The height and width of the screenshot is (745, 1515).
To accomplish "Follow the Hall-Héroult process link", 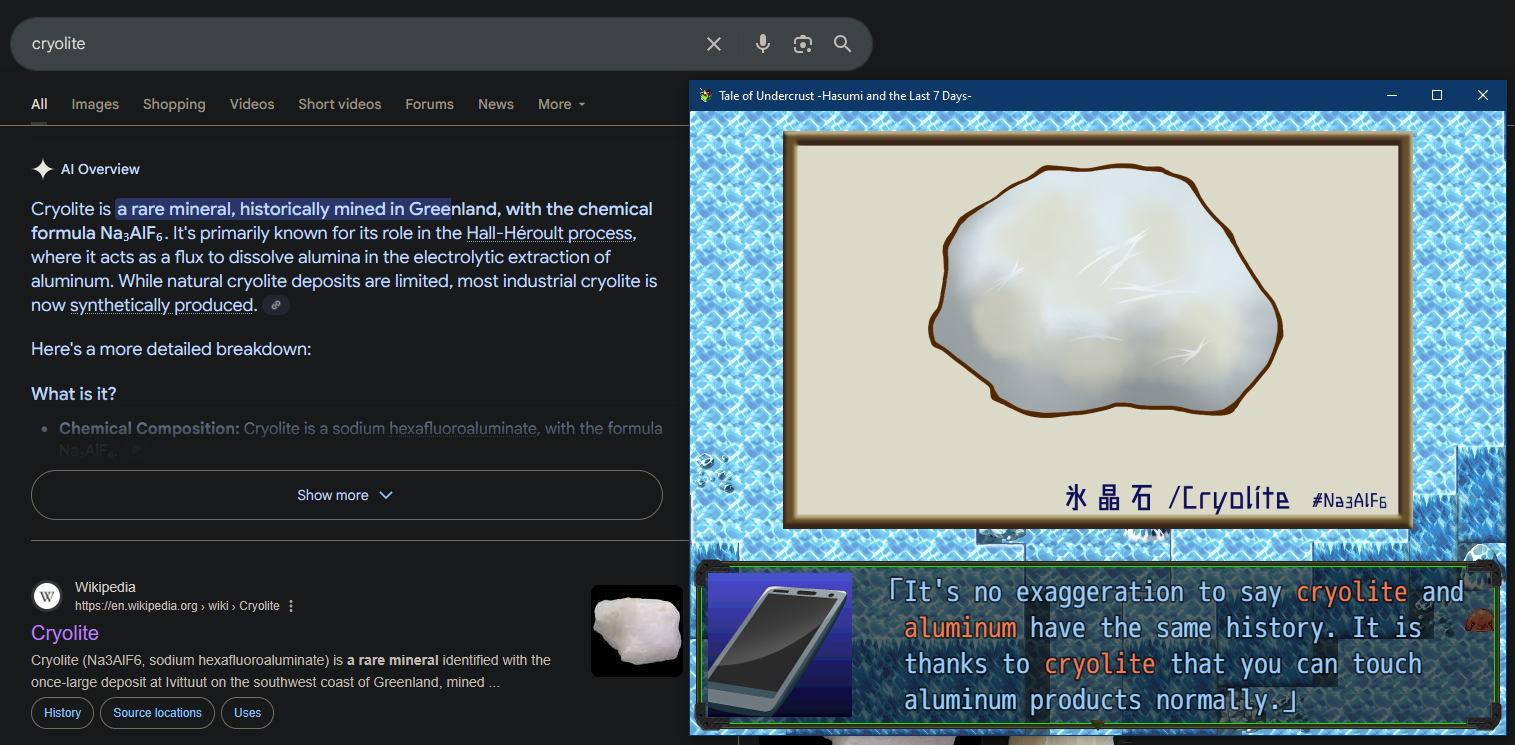I will point(549,233).
